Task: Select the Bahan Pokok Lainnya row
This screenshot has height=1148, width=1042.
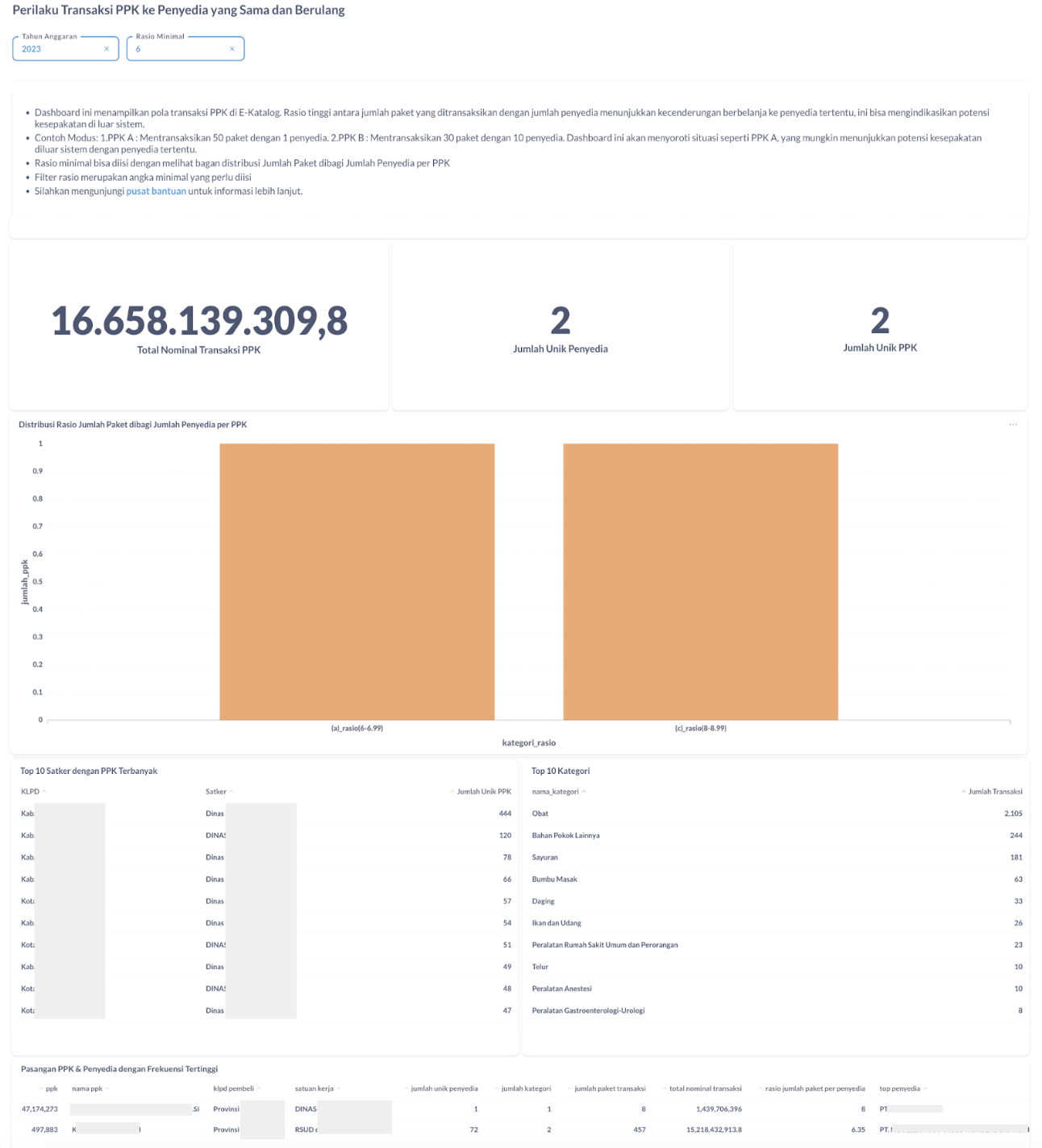Action: [x=777, y=835]
